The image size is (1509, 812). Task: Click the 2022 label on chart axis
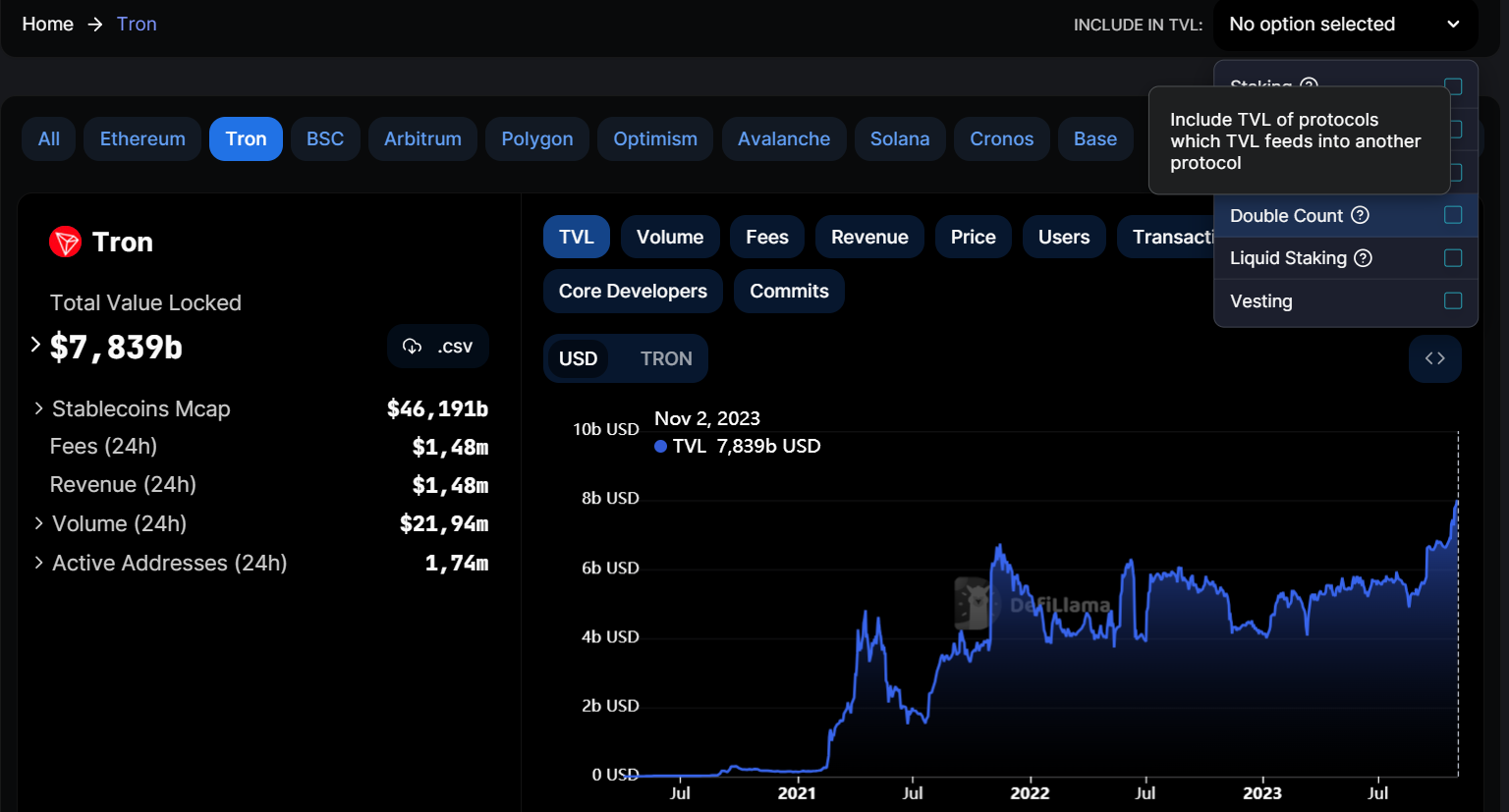(1030, 793)
